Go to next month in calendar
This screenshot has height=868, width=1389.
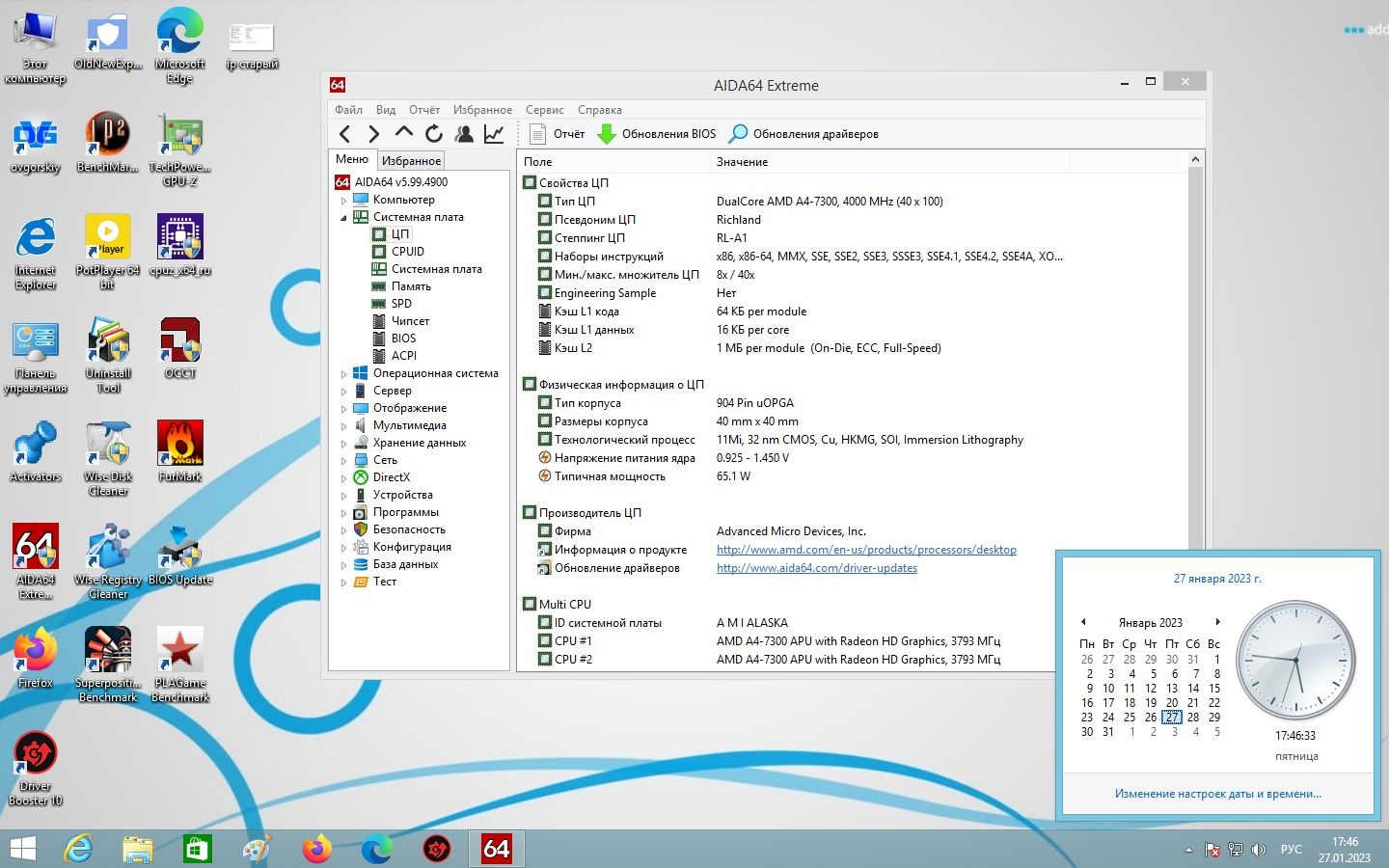1218,622
